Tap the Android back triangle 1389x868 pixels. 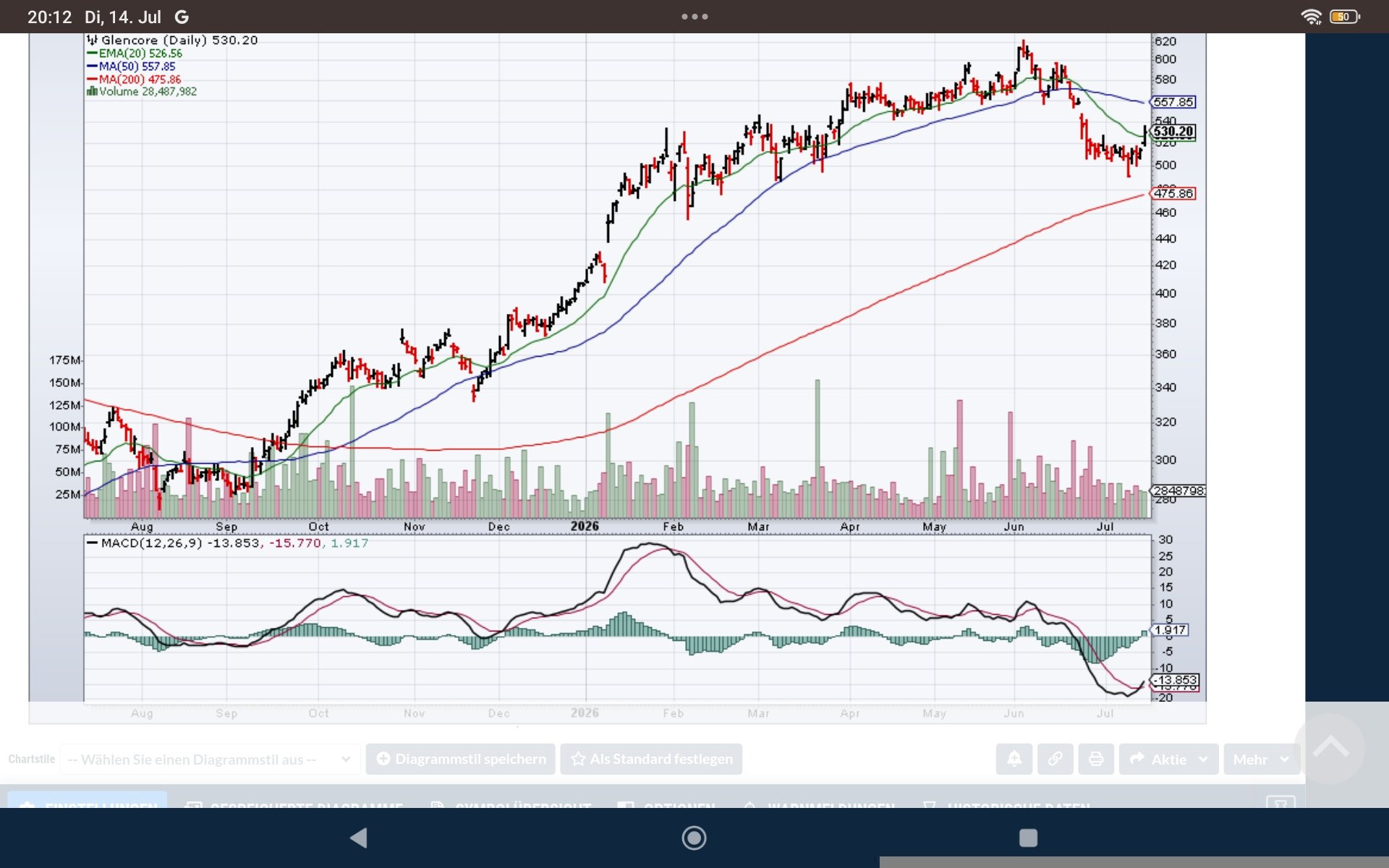[x=359, y=838]
